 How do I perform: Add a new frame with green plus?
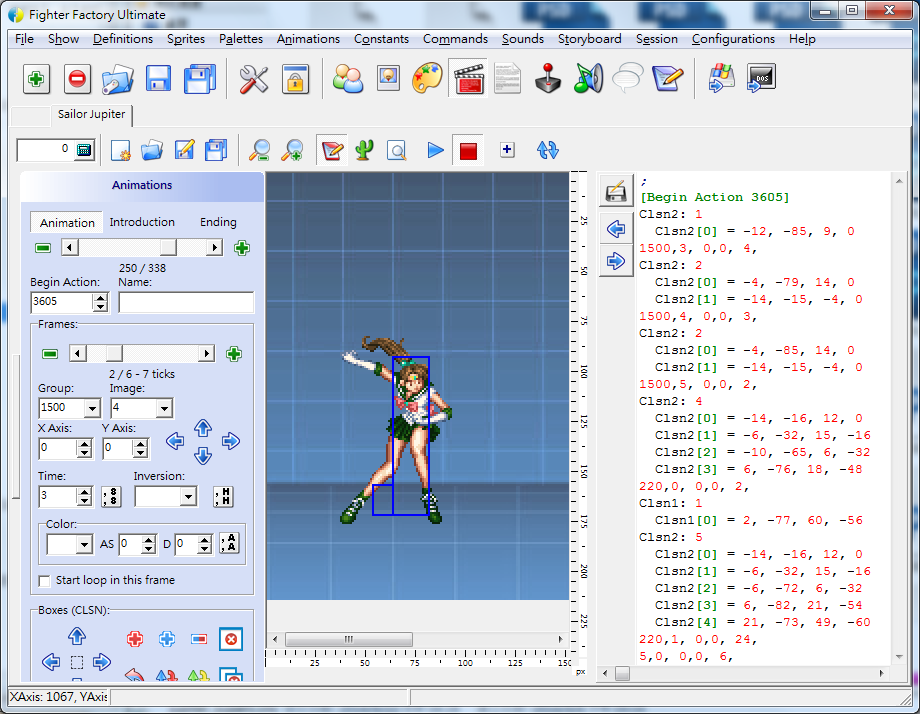[234, 354]
